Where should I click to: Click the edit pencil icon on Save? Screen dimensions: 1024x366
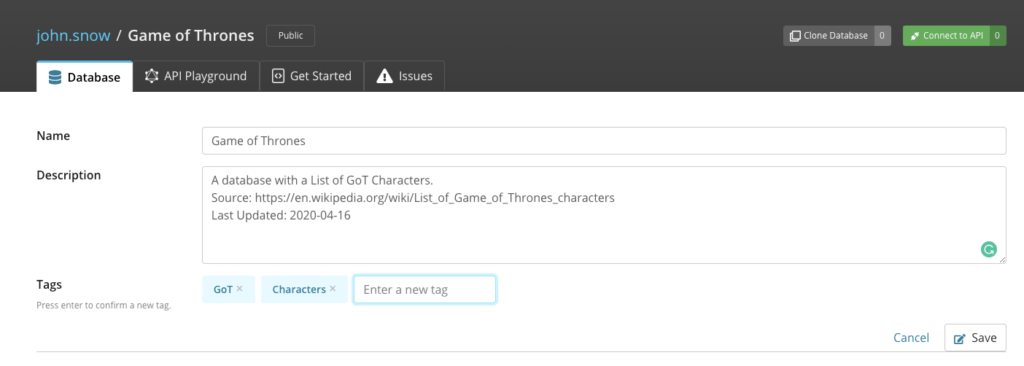point(959,339)
